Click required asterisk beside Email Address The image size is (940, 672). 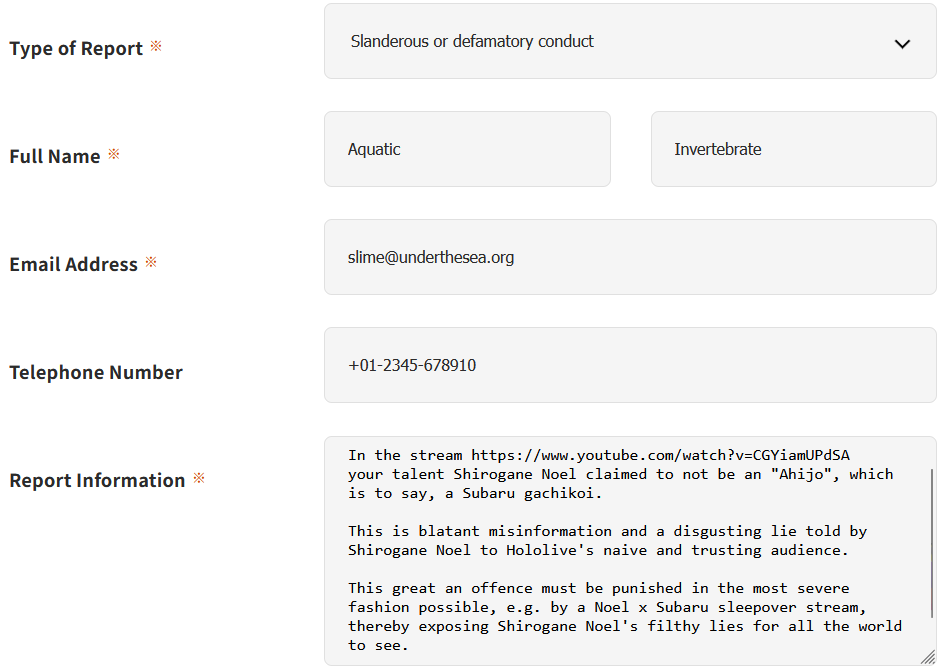151,261
